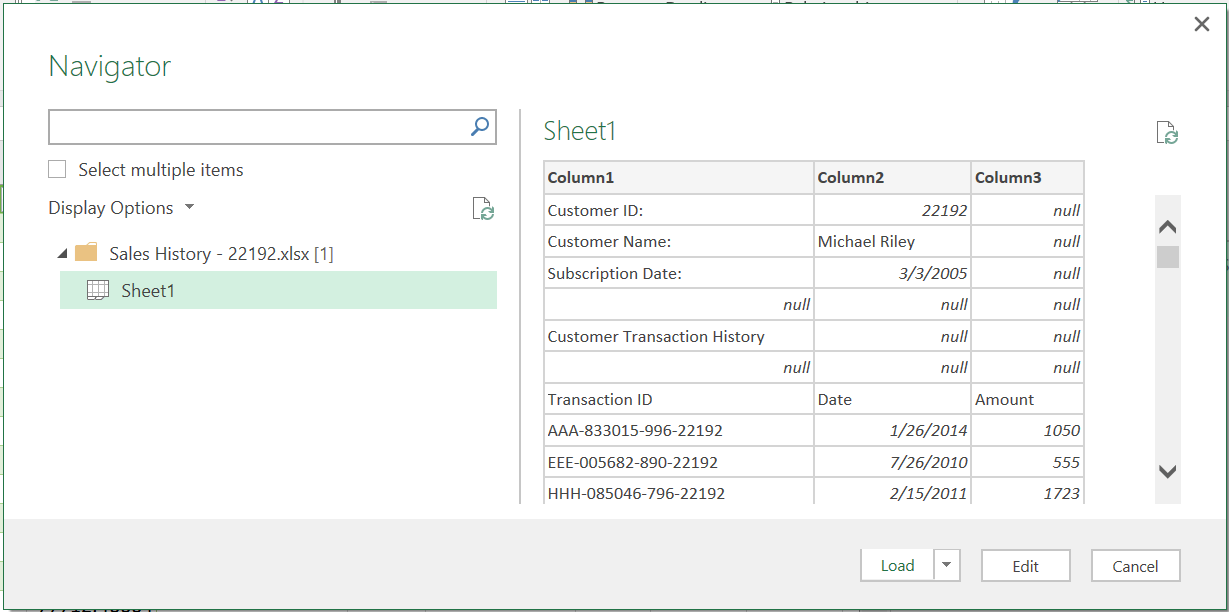Image resolution: width=1229 pixels, height=612 pixels.
Task: Click preview scrollbar down arrow
Action: (x=1167, y=471)
